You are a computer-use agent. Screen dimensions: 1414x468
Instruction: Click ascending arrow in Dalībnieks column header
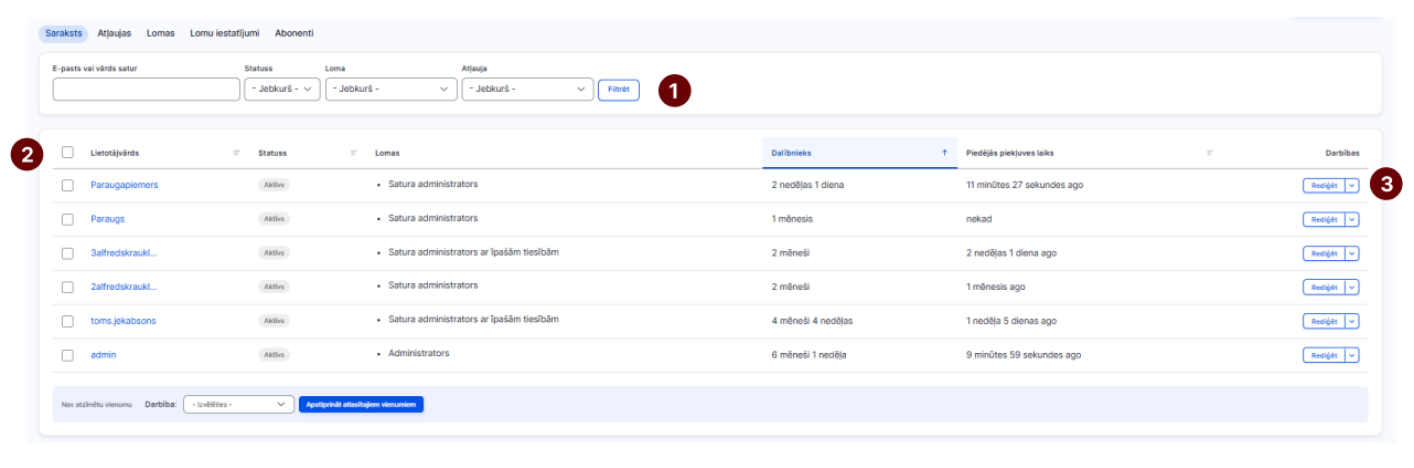point(944,153)
